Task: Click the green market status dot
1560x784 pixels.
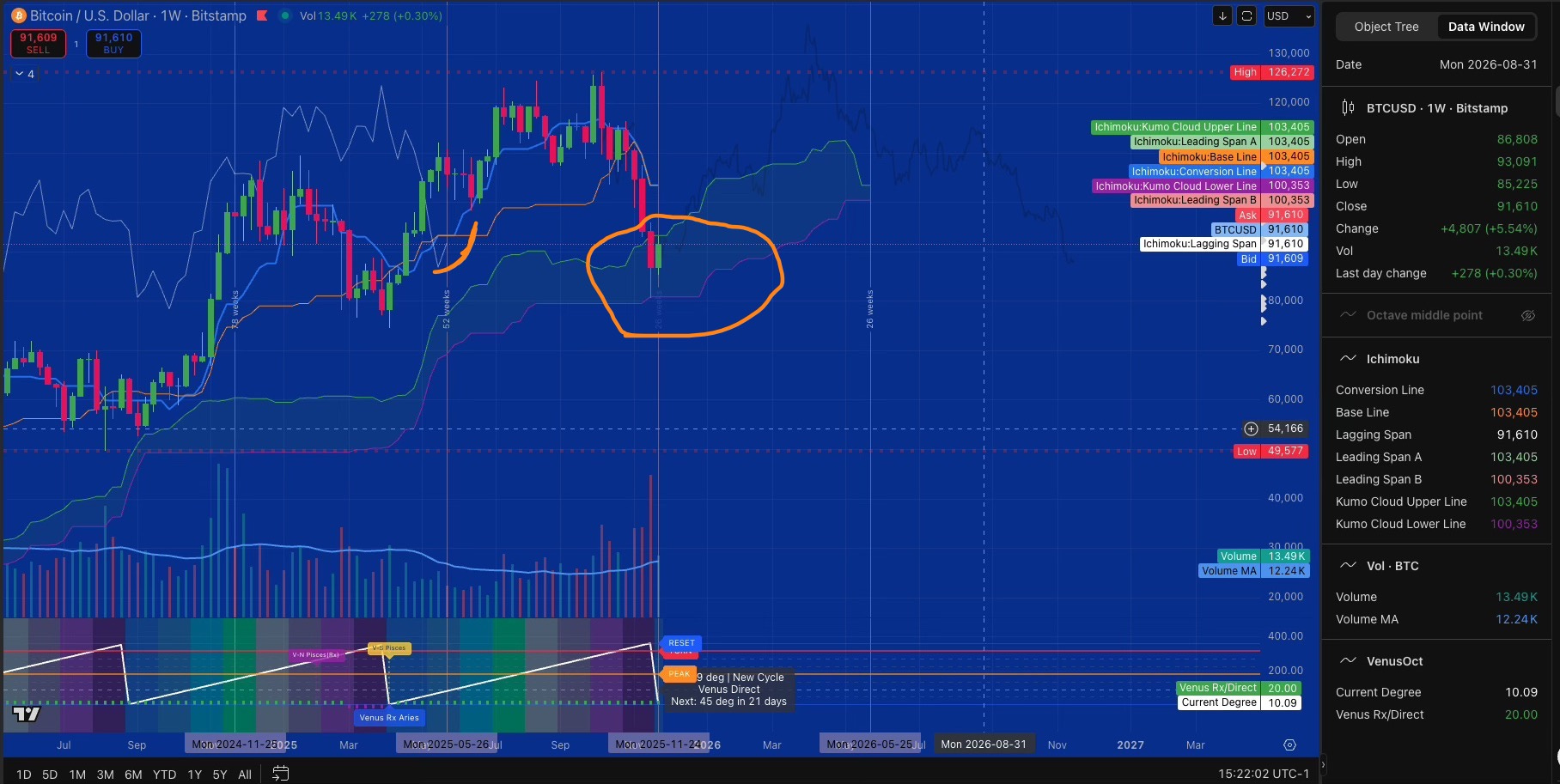Action: (x=285, y=15)
